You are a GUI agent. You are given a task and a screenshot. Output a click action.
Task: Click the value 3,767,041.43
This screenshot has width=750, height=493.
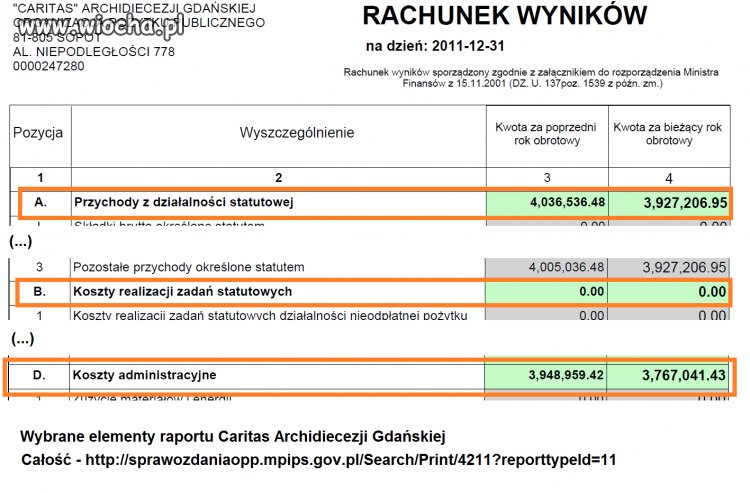pos(684,375)
